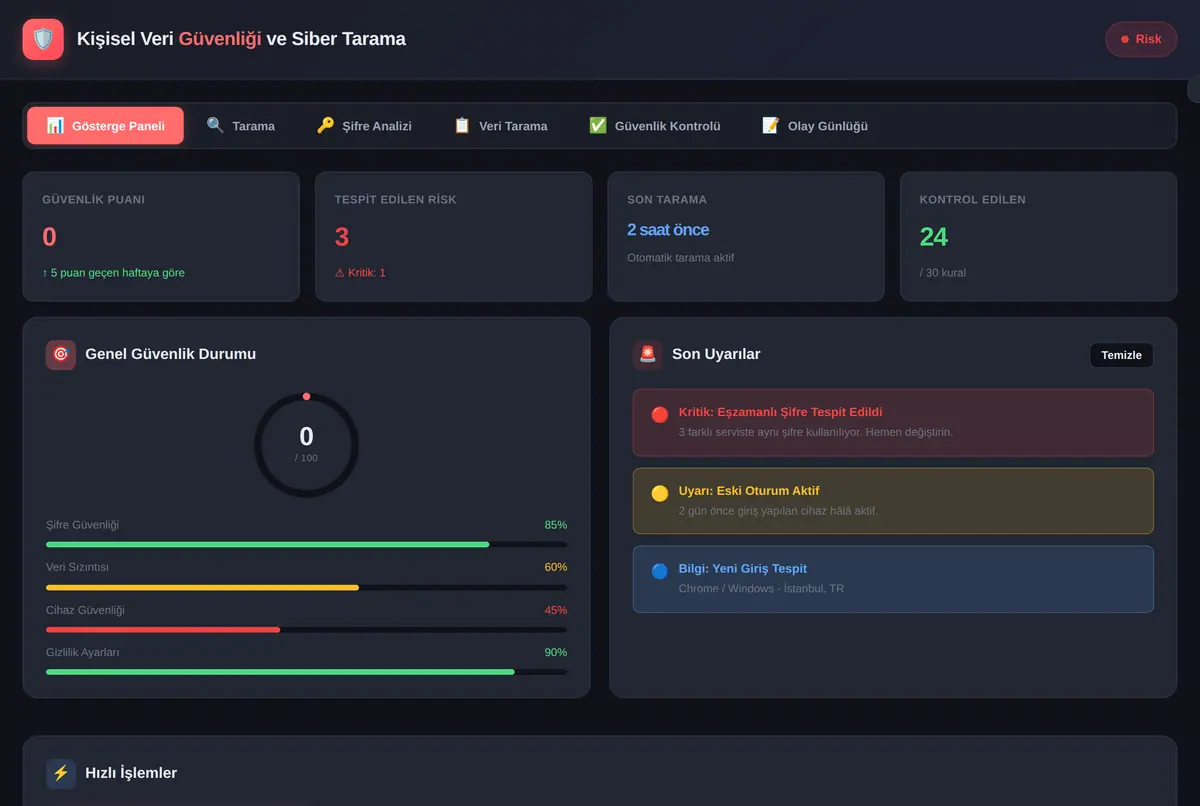Click the notepad icon beside Olay Günlüğü
The image size is (1200, 806).
coord(771,126)
